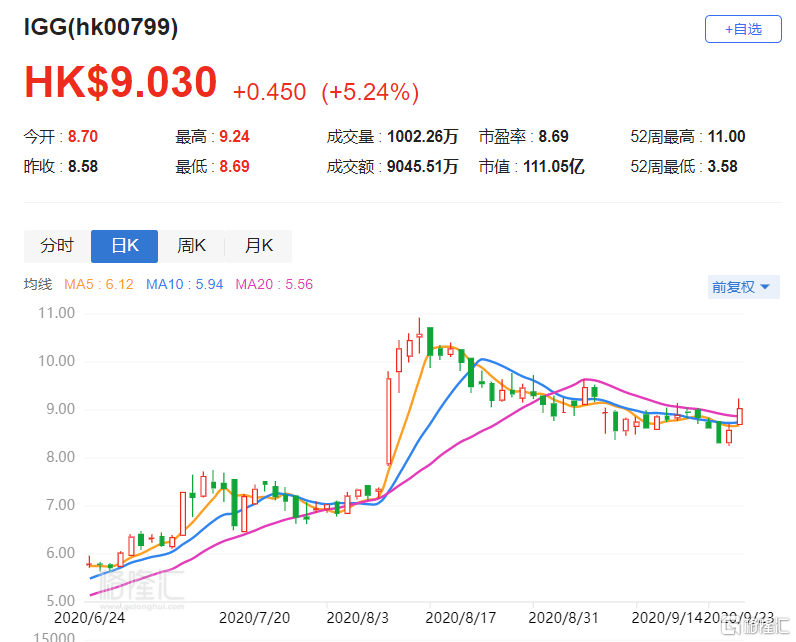This screenshot has width=796, height=642.
Task: Click the stock title IGG(hk00799)
Action: (x=101, y=27)
